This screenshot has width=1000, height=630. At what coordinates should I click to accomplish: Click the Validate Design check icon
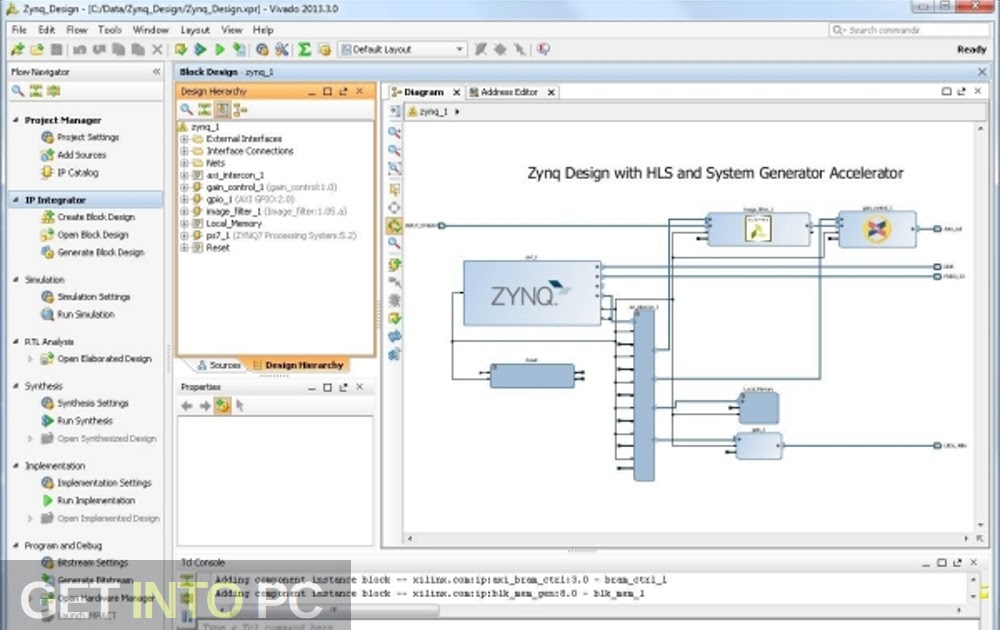[395, 318]
